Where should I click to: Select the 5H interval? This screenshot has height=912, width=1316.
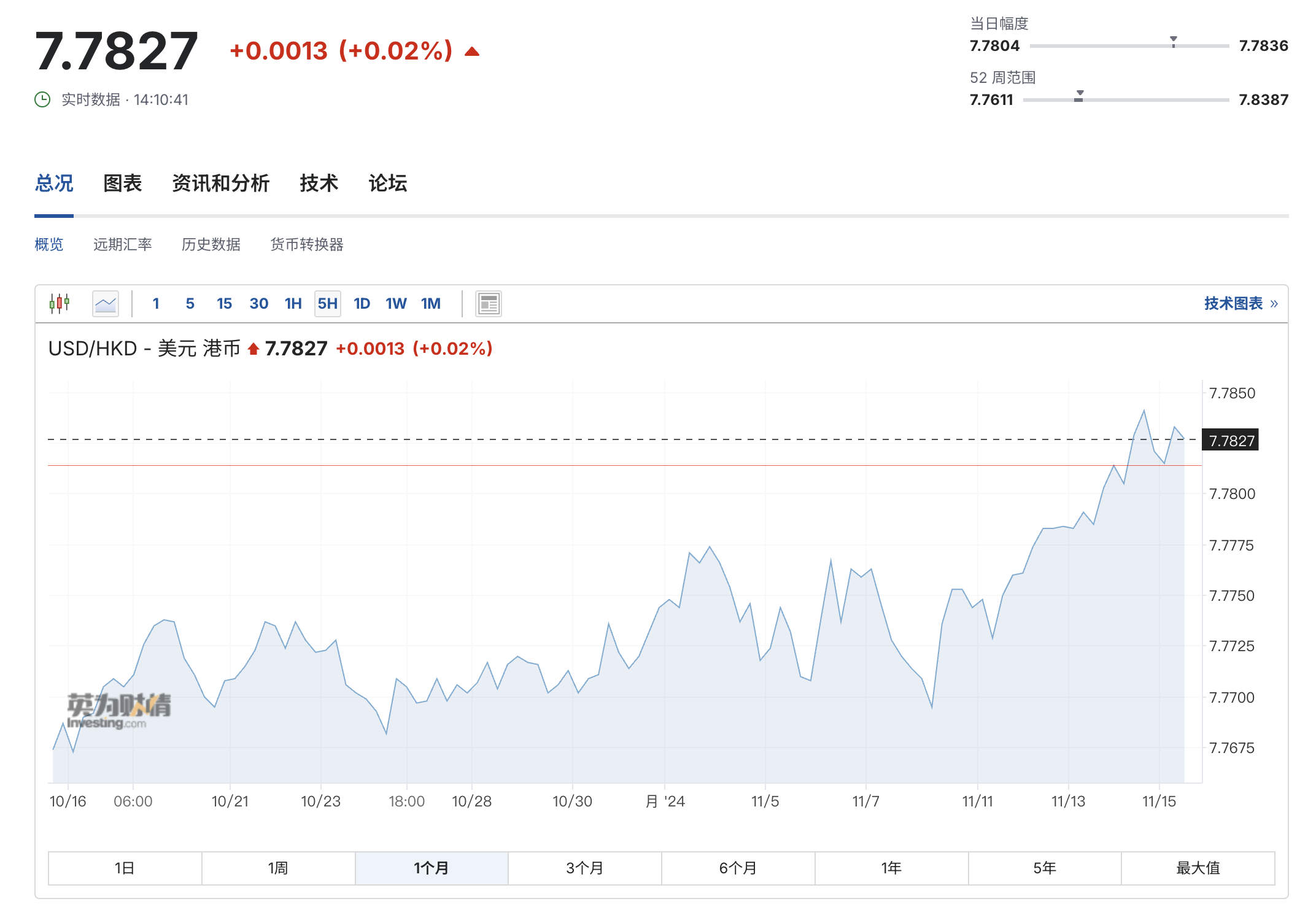(x=328, y=303)
